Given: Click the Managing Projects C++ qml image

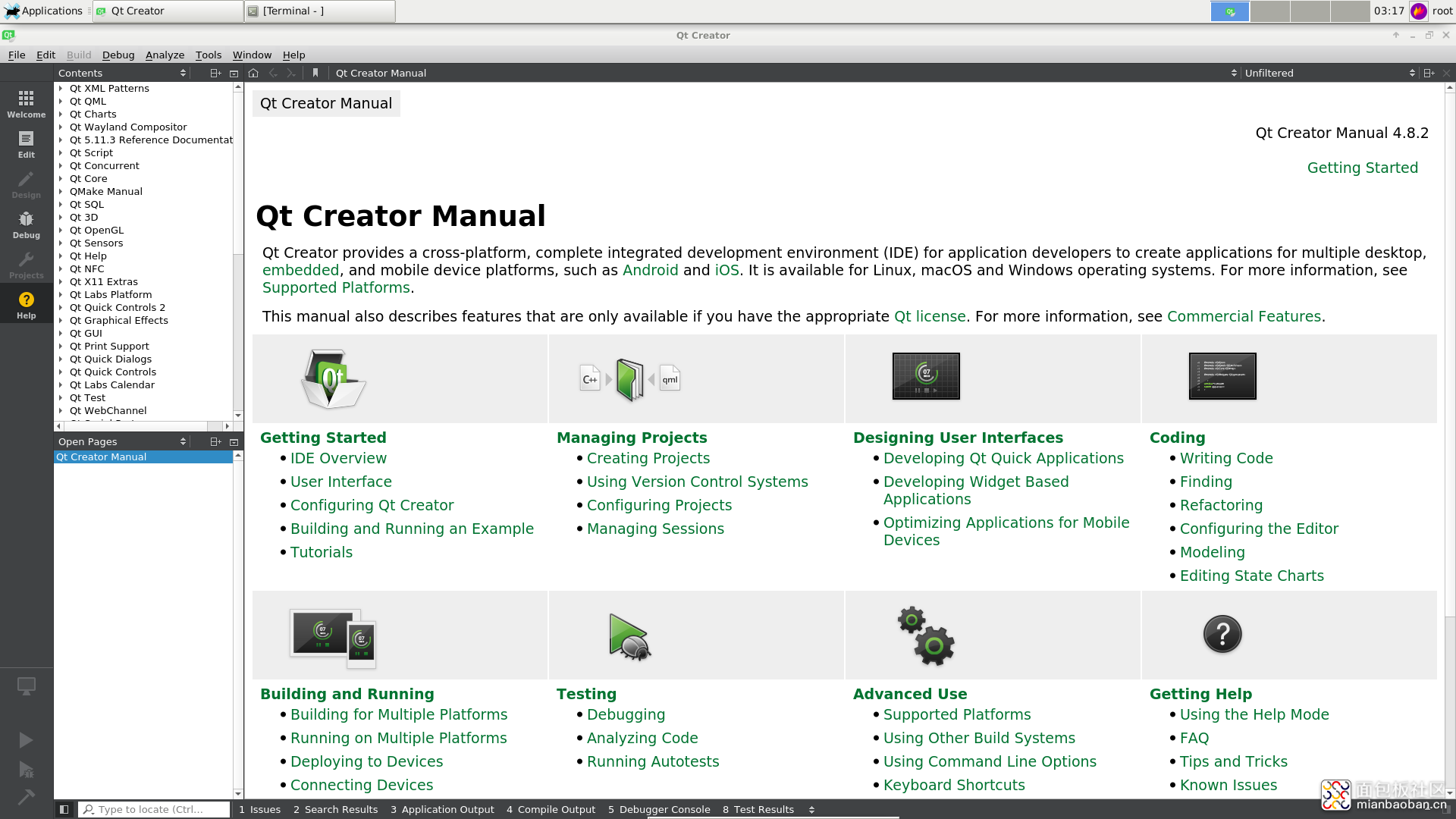Looking at the screenshot, I should tap(630, 379).
